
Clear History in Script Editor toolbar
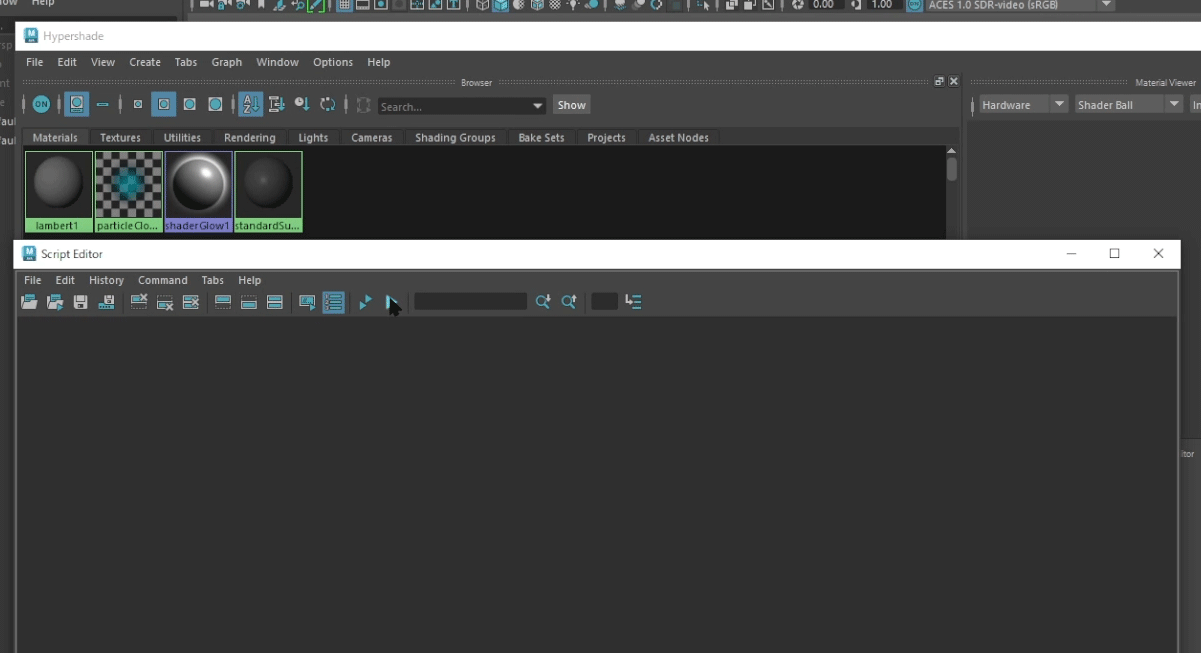139,302
